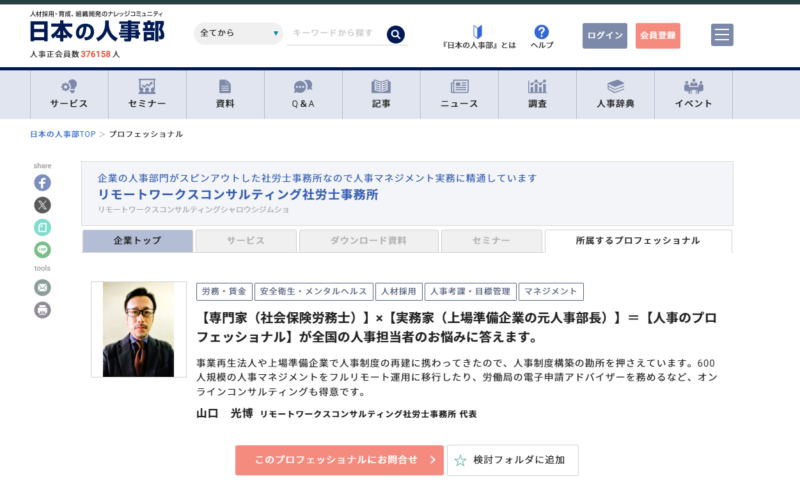Open the 人事辞典 navigation item
Viewport: 800px width, 492px height.
click(615, 94)
